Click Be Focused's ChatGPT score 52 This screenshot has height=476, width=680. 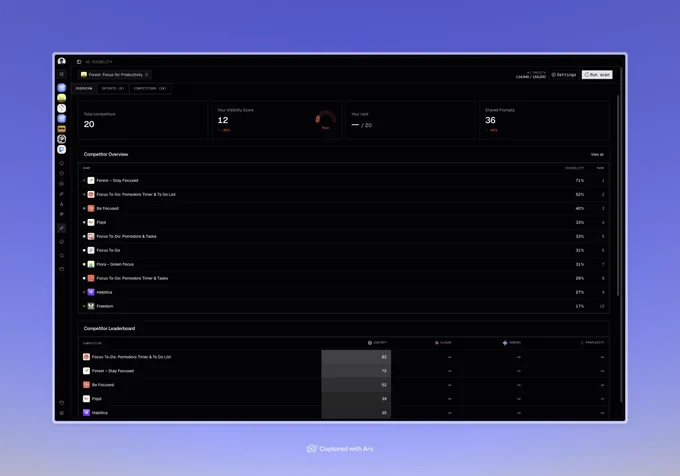pos(384,385)
